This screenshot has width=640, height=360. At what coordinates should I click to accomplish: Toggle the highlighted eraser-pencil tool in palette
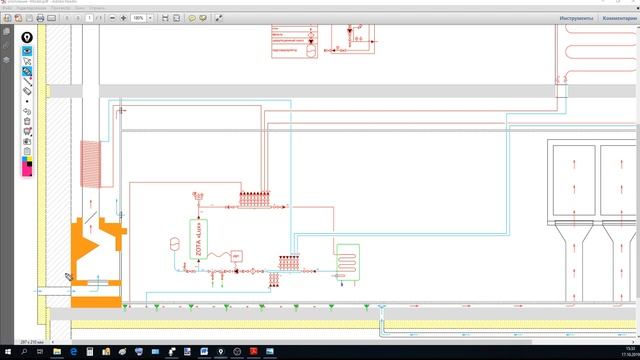point(27,71)
